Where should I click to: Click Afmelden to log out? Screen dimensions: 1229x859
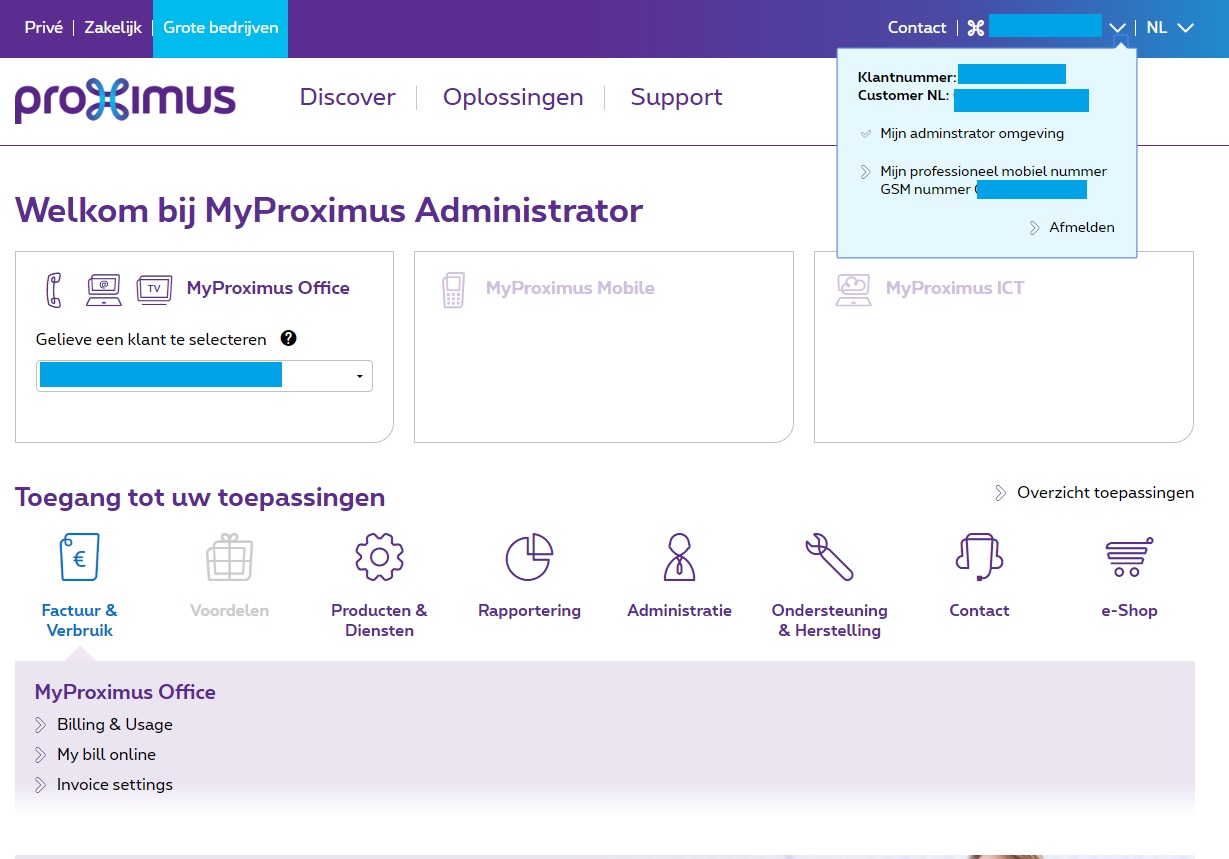point(1082,228)
